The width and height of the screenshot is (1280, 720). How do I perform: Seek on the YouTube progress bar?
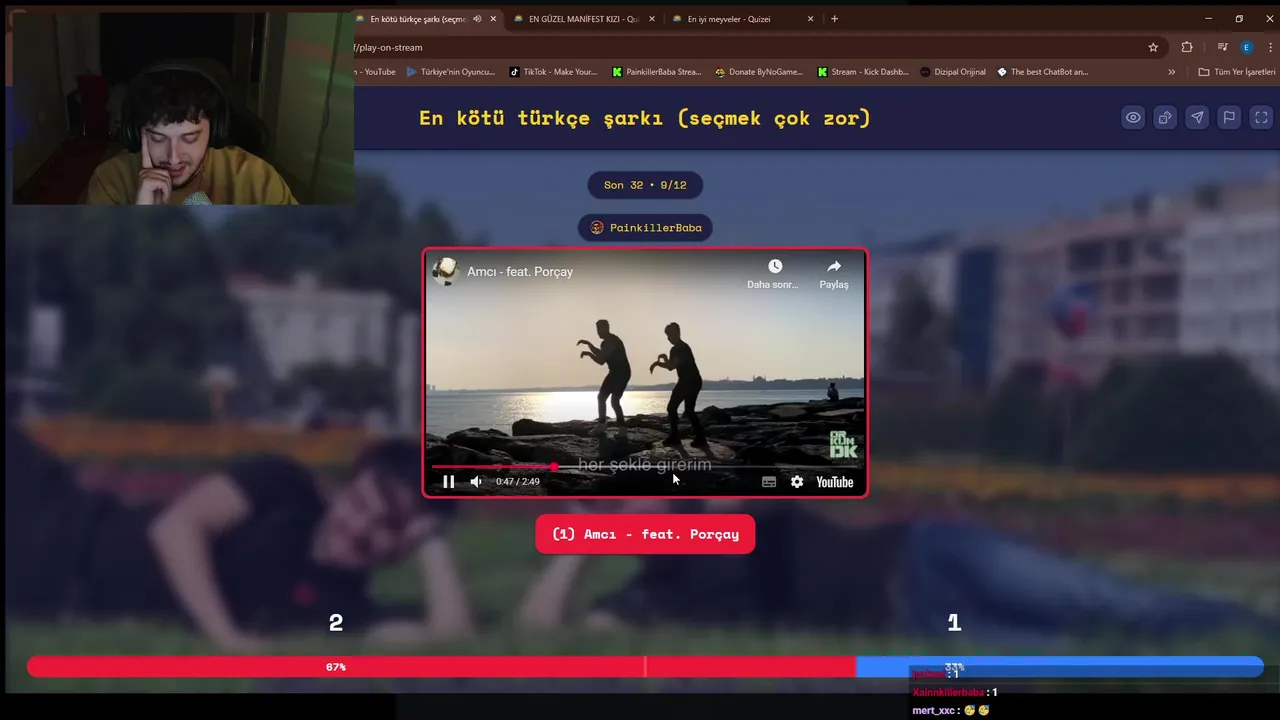coord(645,467)
